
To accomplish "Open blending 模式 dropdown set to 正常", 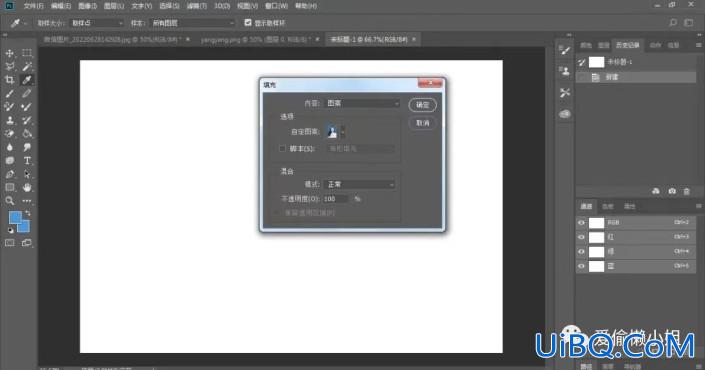I will tap(359, 184).
